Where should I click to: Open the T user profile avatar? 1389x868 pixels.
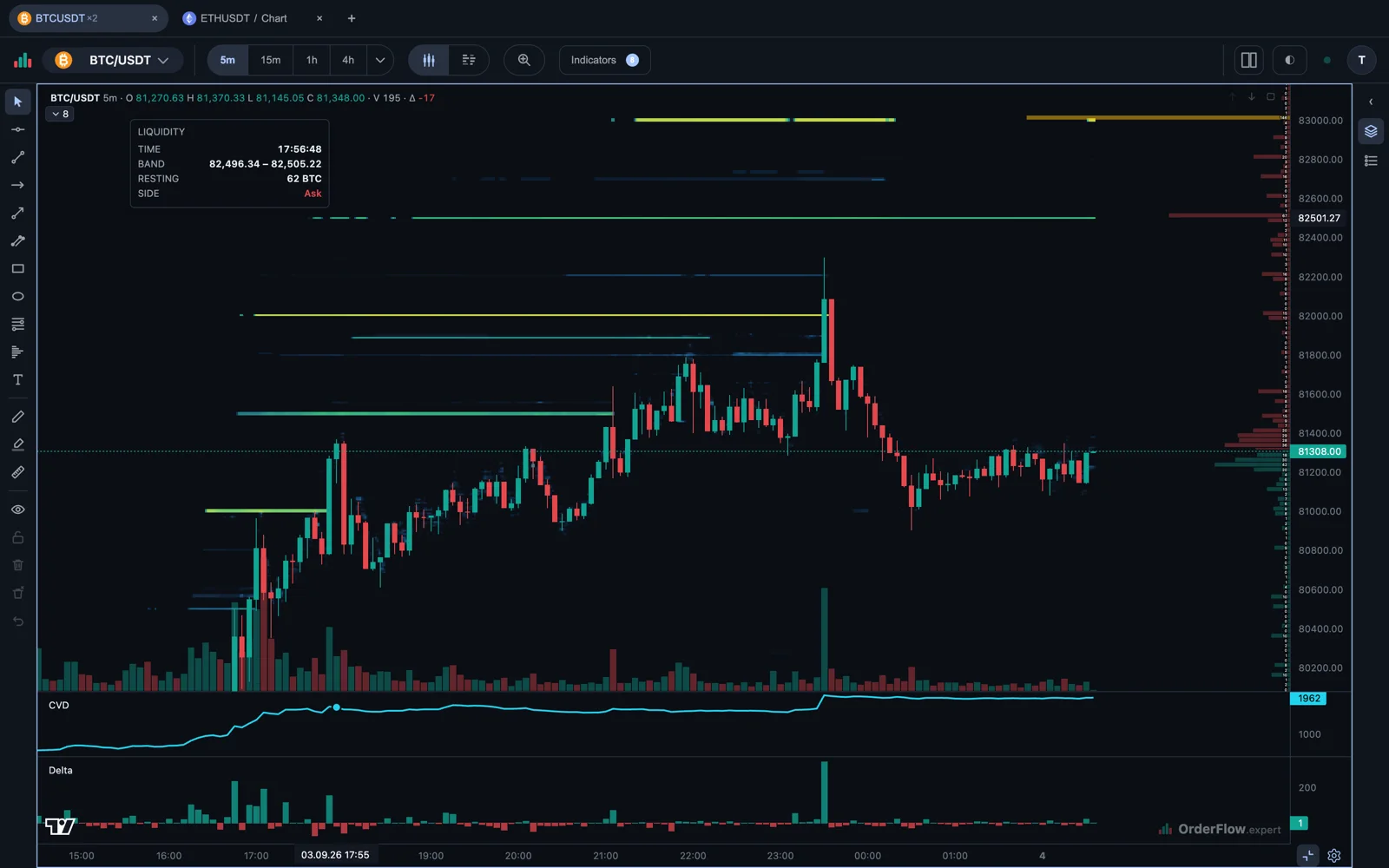tap(1361, 60)
